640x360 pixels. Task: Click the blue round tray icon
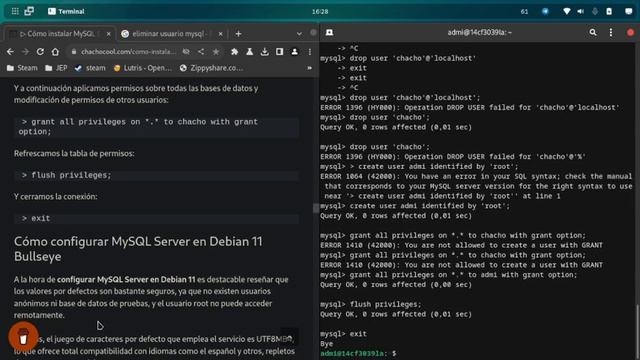click(545, 11)
